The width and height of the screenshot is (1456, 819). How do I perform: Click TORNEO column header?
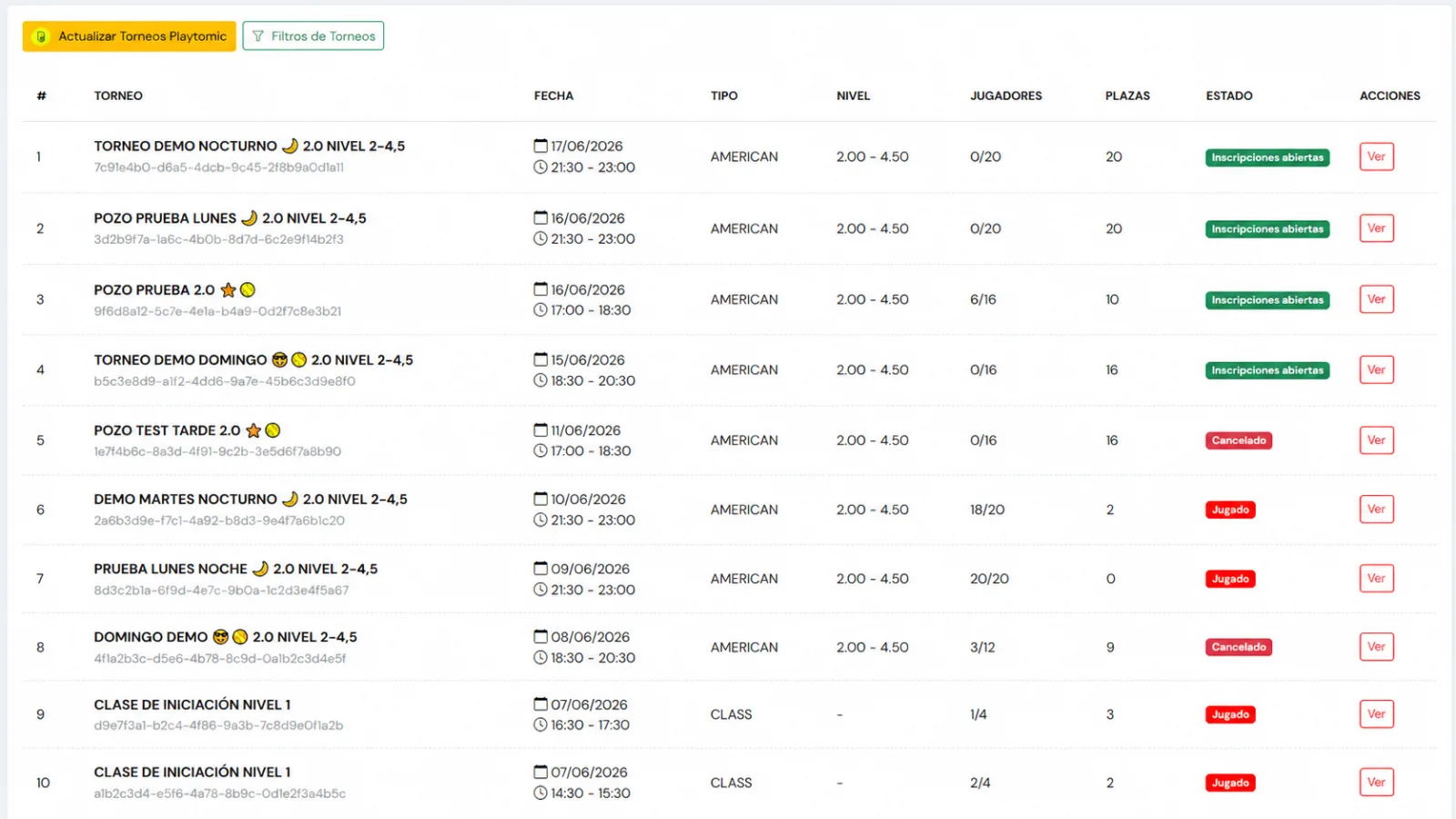[118, 96]
